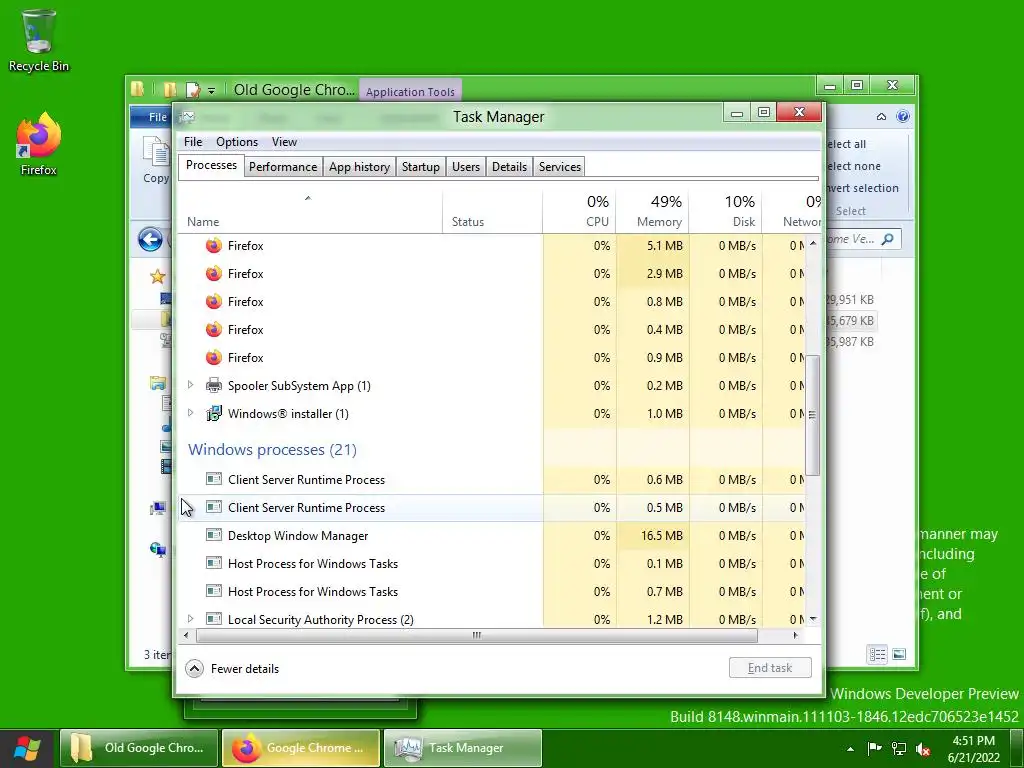Click the vertical scrollbar thumb in process list
Image resolution: width=1024 pixels, height=768 pixels.
click(812, 415)
